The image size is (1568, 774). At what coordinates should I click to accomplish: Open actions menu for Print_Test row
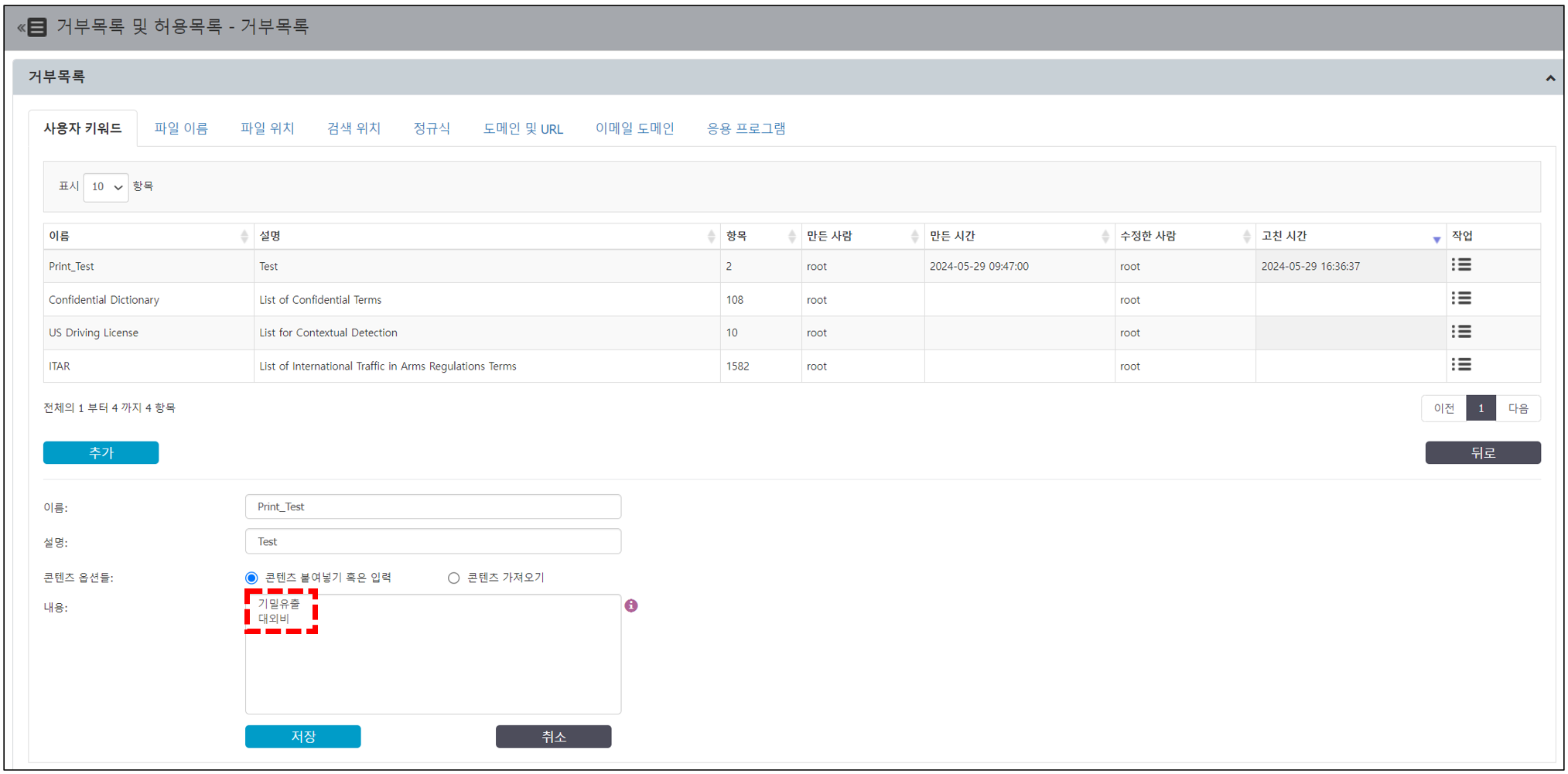pyautogui.click(x=1460, y=265)
